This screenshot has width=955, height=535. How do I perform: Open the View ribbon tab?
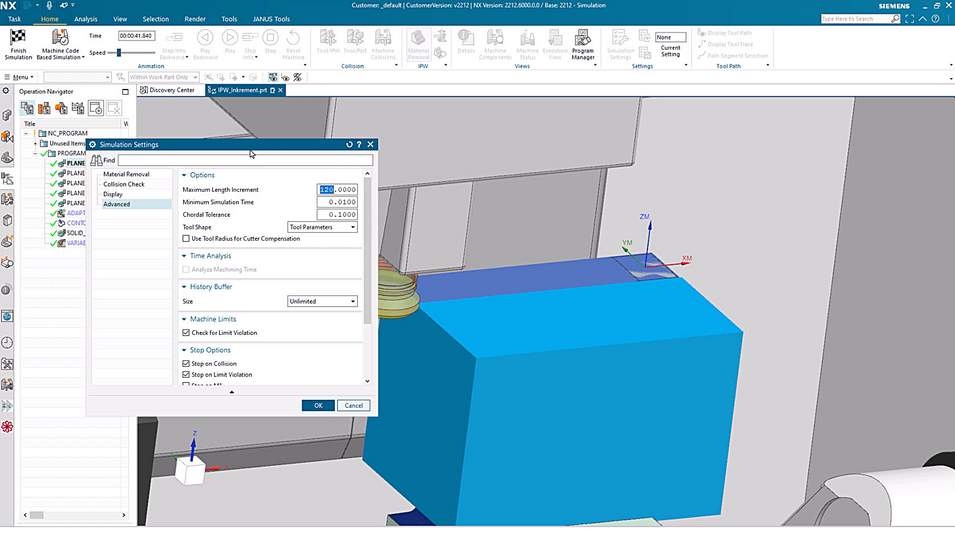(x=120, y=19)
